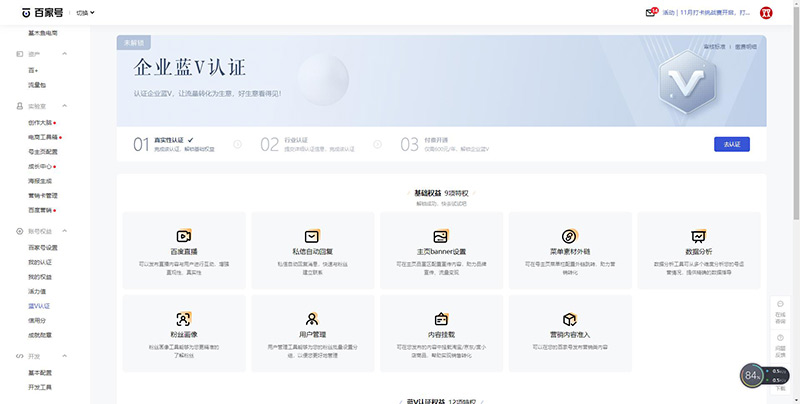Click the 账号权益 section icon in the sidebar

20,231
